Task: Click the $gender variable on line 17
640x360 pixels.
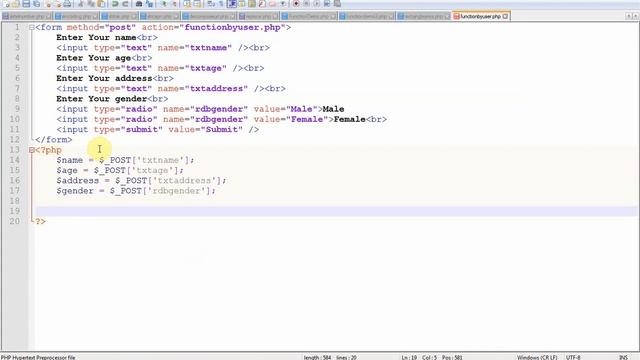Action: (x=75, y=191)
